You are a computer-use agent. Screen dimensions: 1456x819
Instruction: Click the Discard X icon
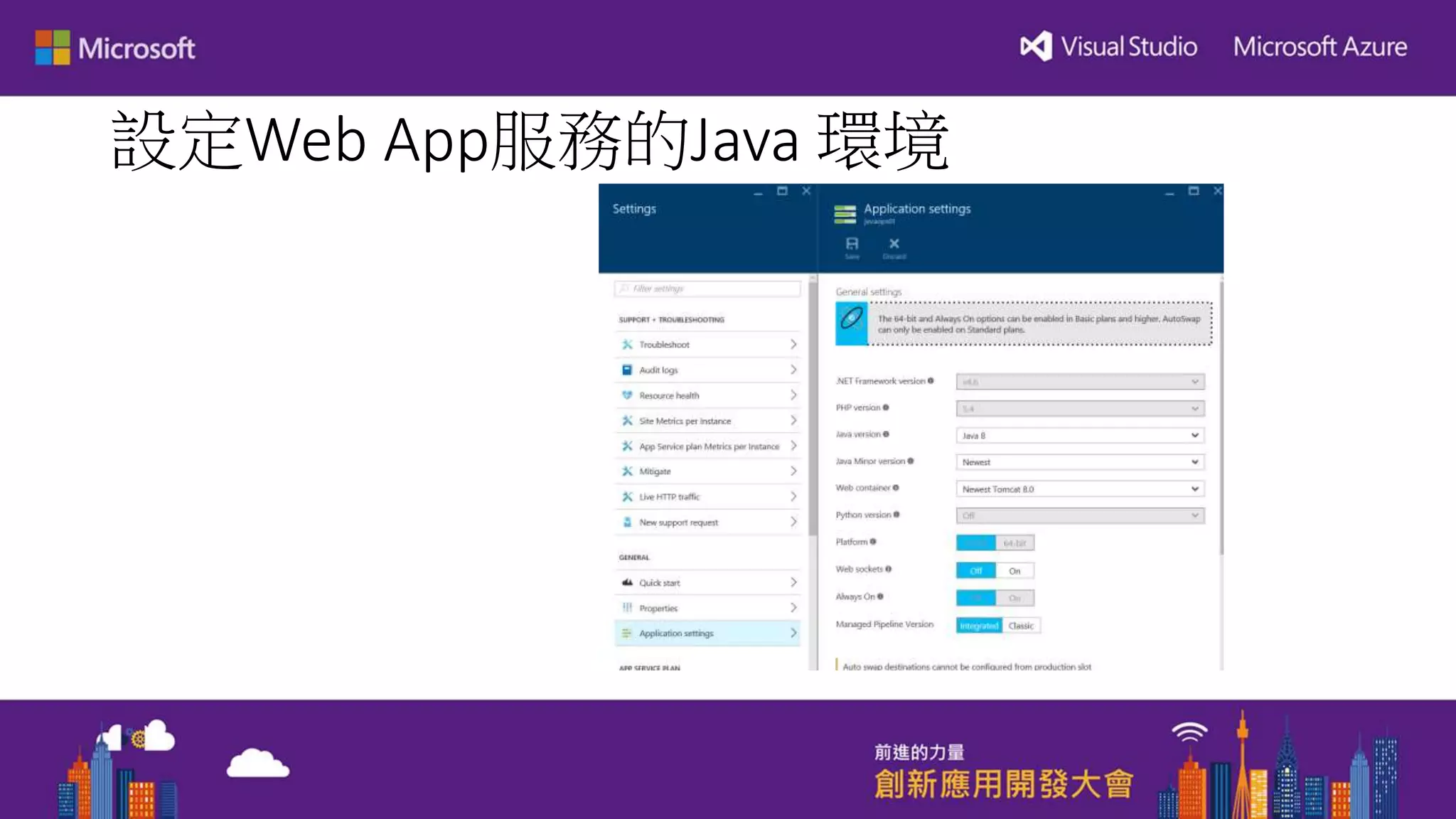click(894, 244)
